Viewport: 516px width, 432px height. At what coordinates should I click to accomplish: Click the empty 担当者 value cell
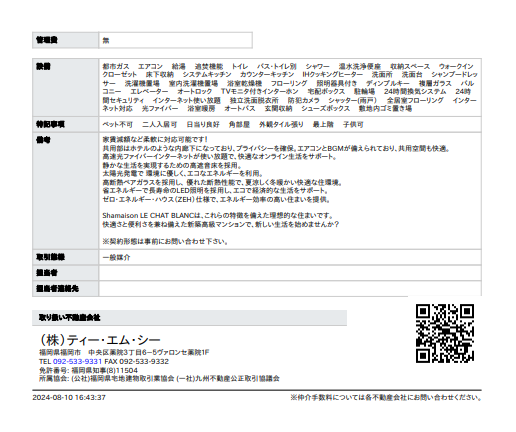(290, 273)
